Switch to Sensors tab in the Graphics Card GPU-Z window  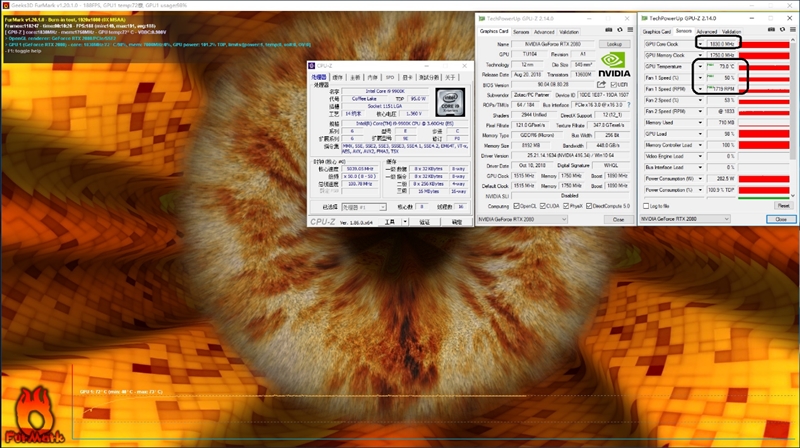[521, 32]
